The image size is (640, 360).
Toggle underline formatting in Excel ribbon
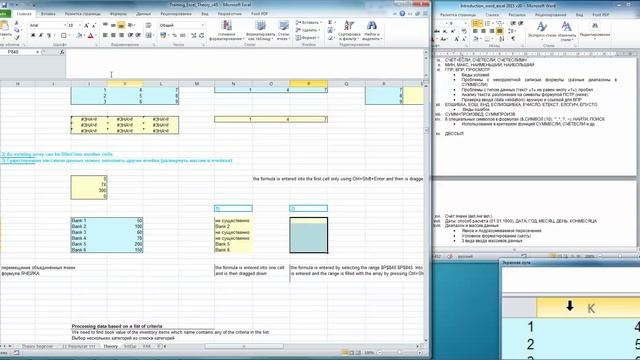(49, 36)
